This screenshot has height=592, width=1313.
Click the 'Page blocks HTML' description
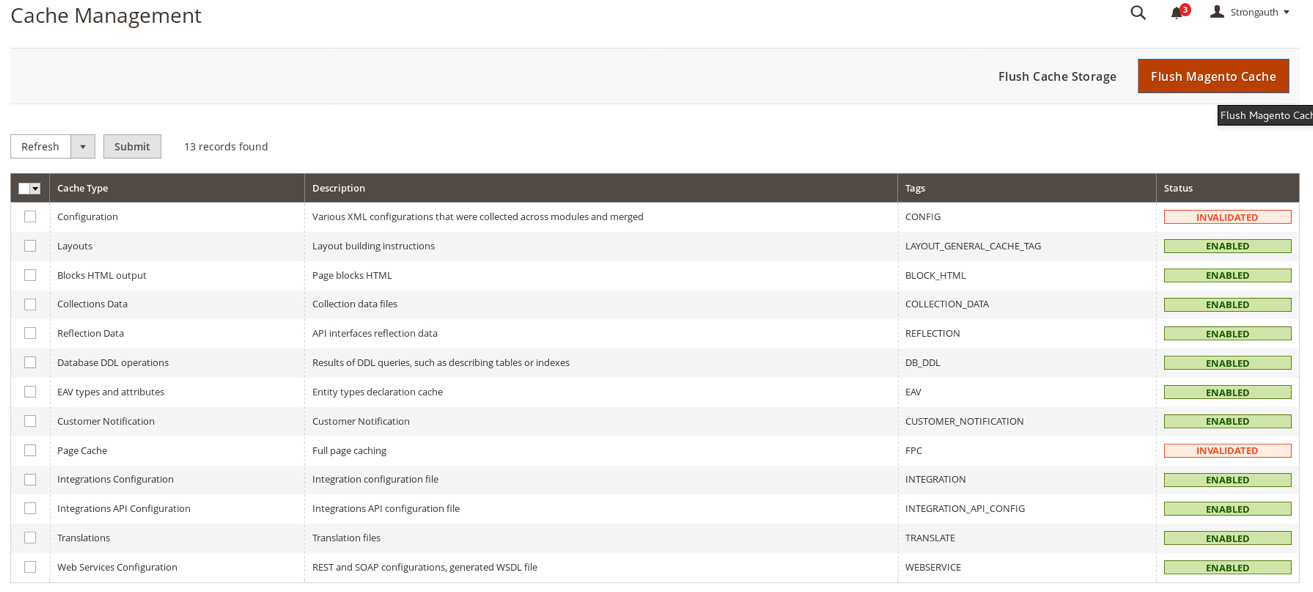352,275
